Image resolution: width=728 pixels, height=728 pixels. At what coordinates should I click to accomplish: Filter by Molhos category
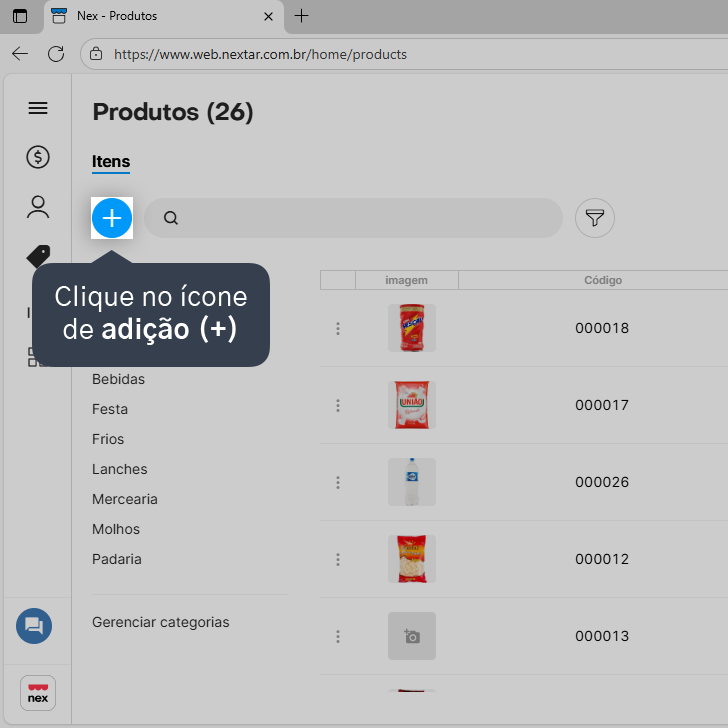(x=116, y=529)
